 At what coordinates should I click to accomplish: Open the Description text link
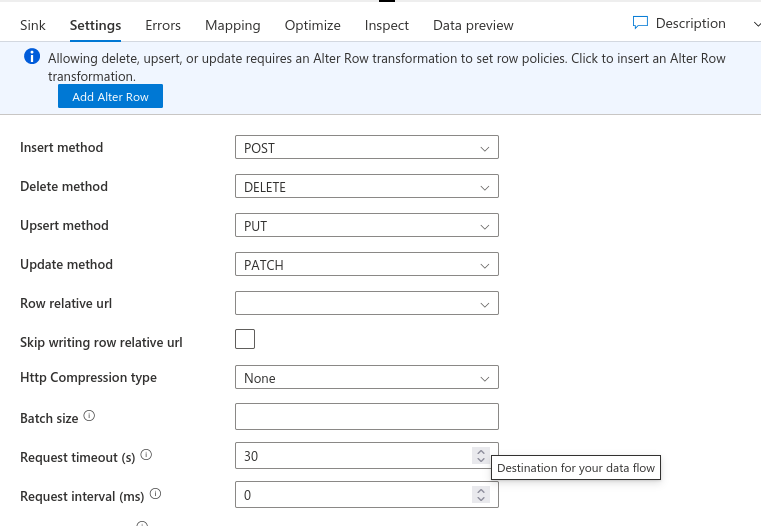point(691,23)
